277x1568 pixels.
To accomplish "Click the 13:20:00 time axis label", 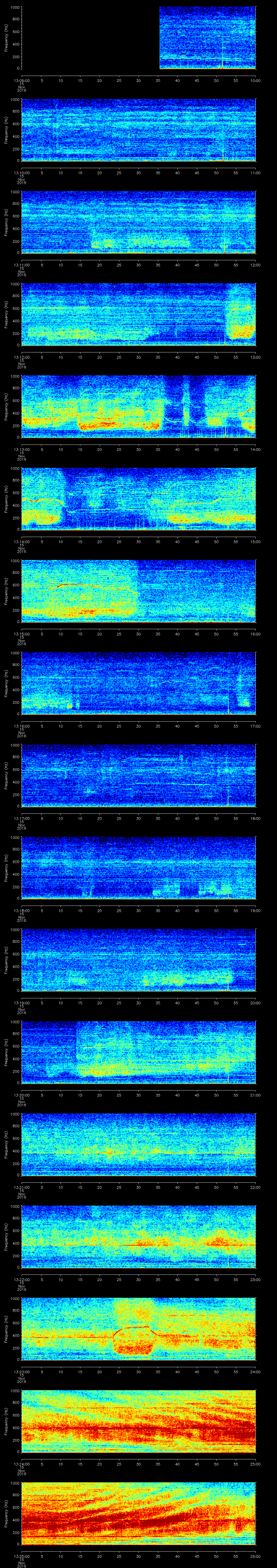I will coord(21,1095).
